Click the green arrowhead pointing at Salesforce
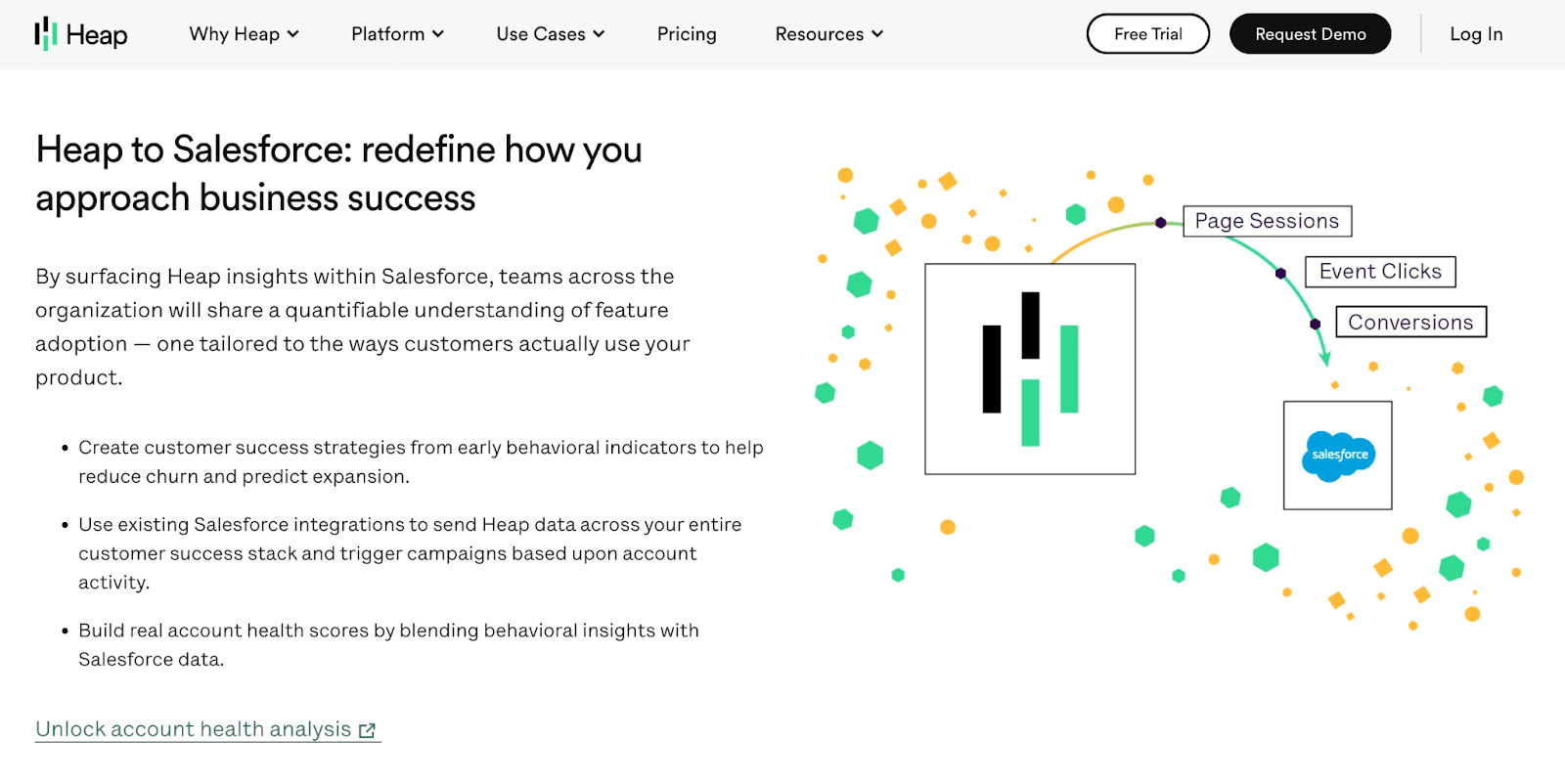 (1325, 360)
